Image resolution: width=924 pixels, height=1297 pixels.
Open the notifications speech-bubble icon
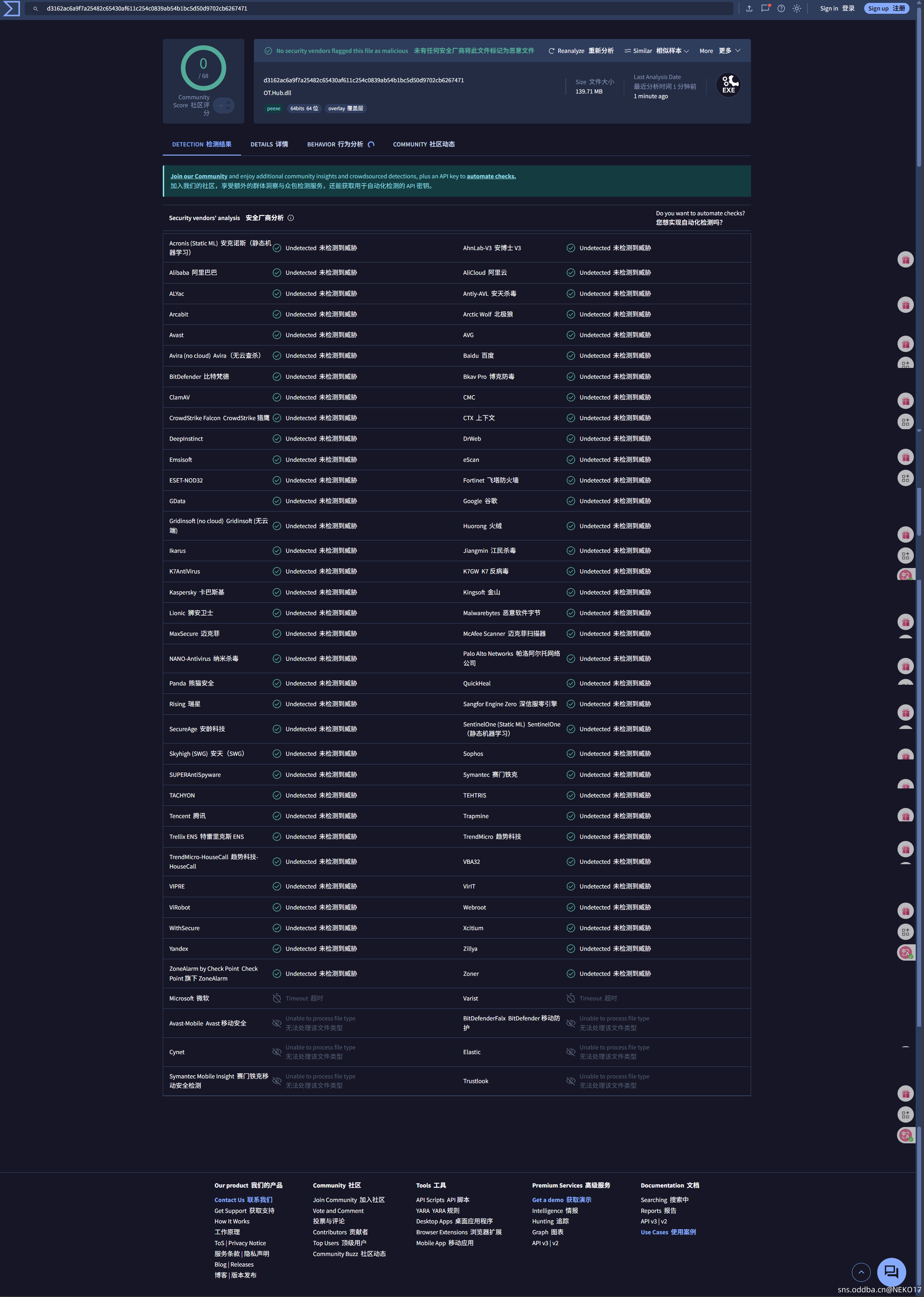[765, 9]
